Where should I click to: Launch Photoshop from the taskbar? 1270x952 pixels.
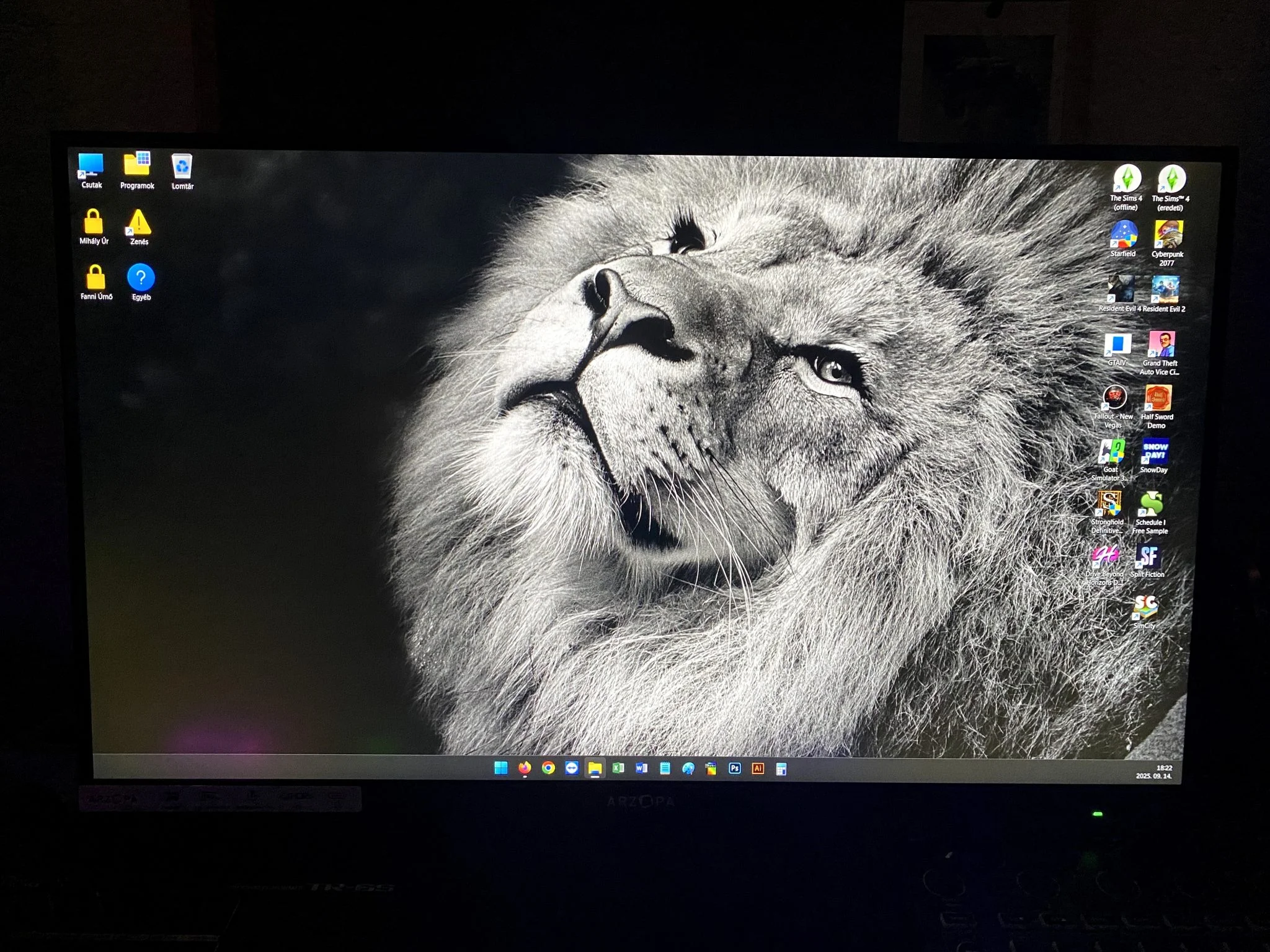point(734,769)
